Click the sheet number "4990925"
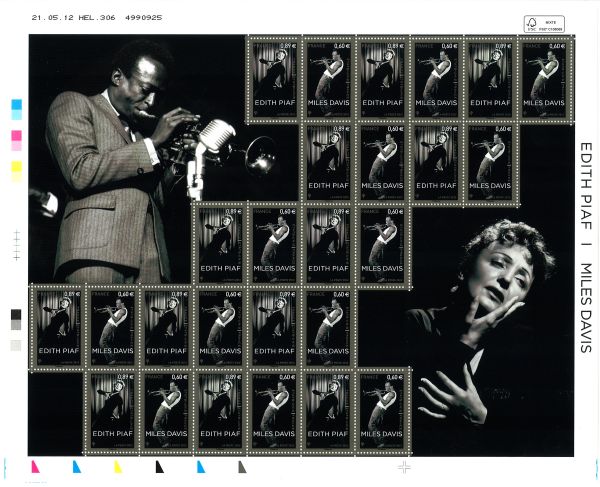 click(x=143, y=18)
